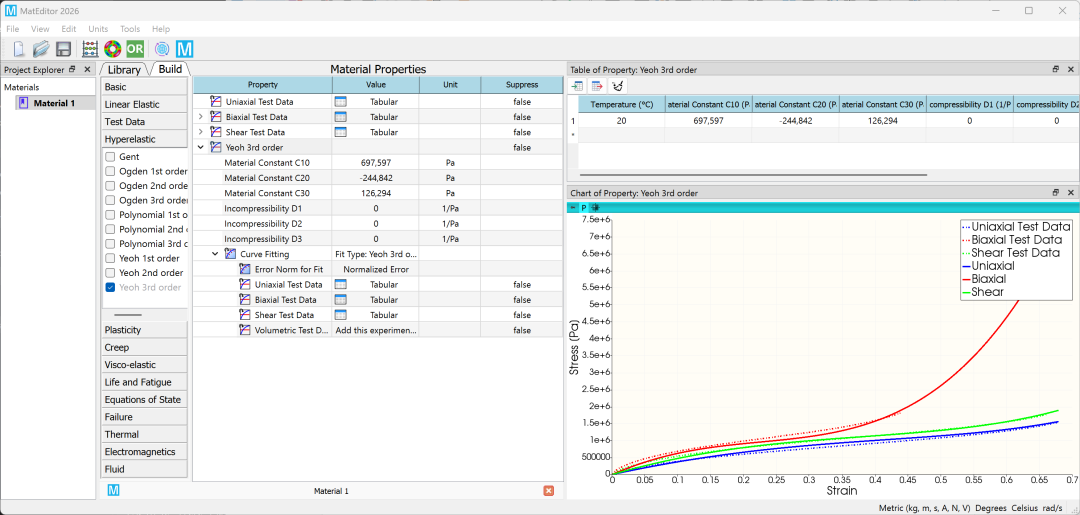Open the Visco-elastic category button

144,365
